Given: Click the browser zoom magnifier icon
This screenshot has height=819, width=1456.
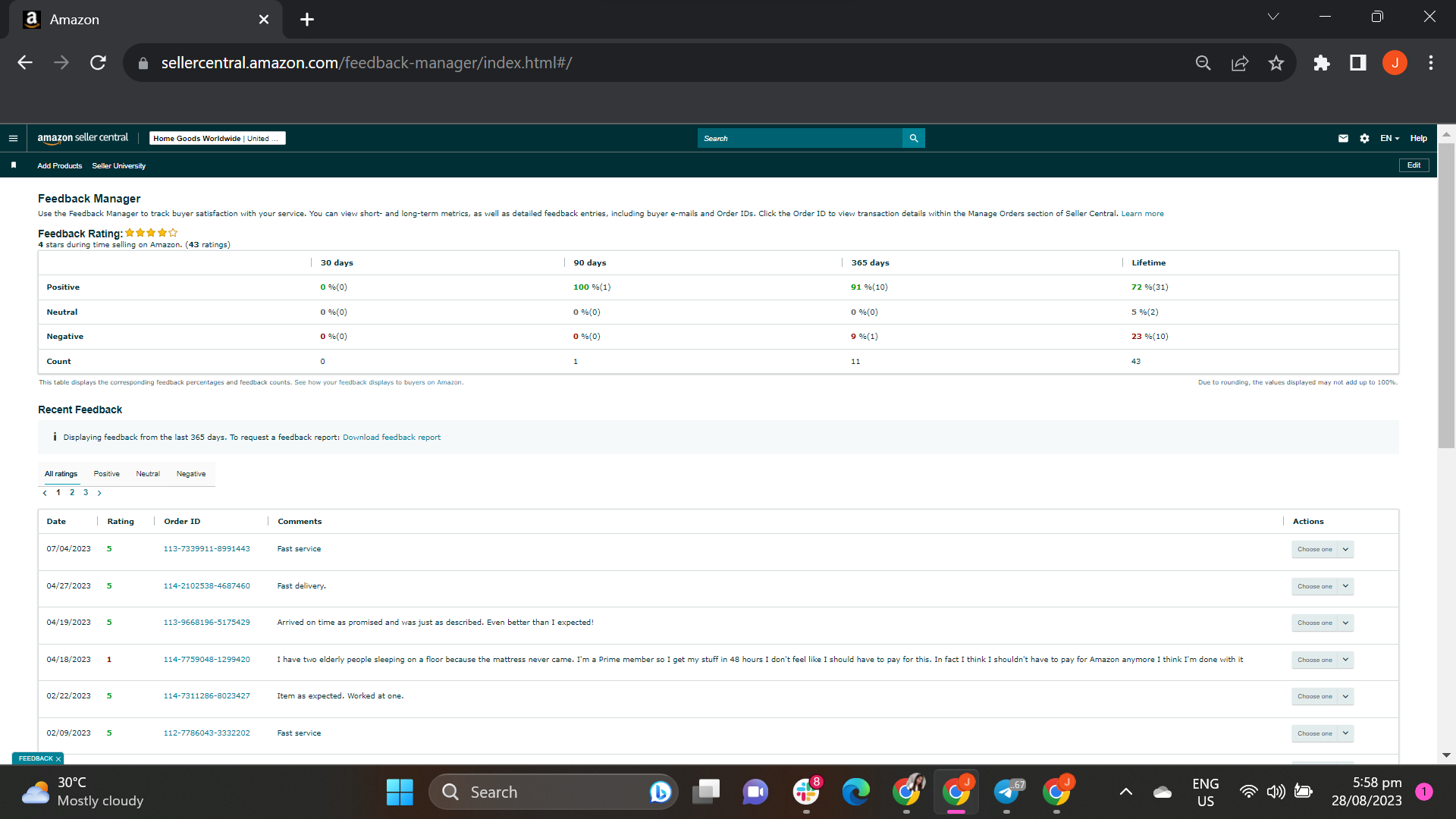Looking at the screenshot, I should click(1203, 63).
